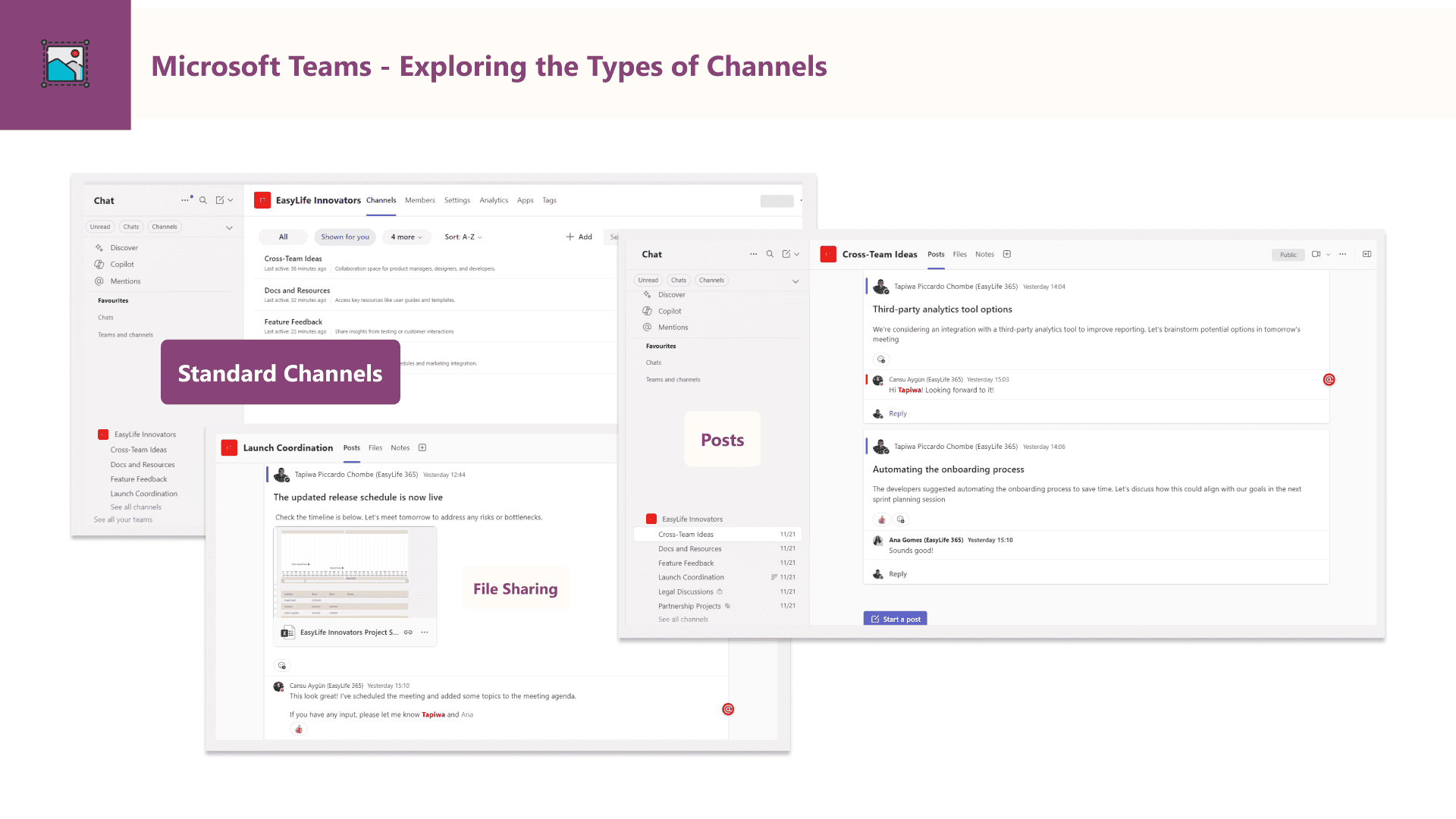Switch to the Members tab of EasyLife Innovators

(x=419, y=201)
